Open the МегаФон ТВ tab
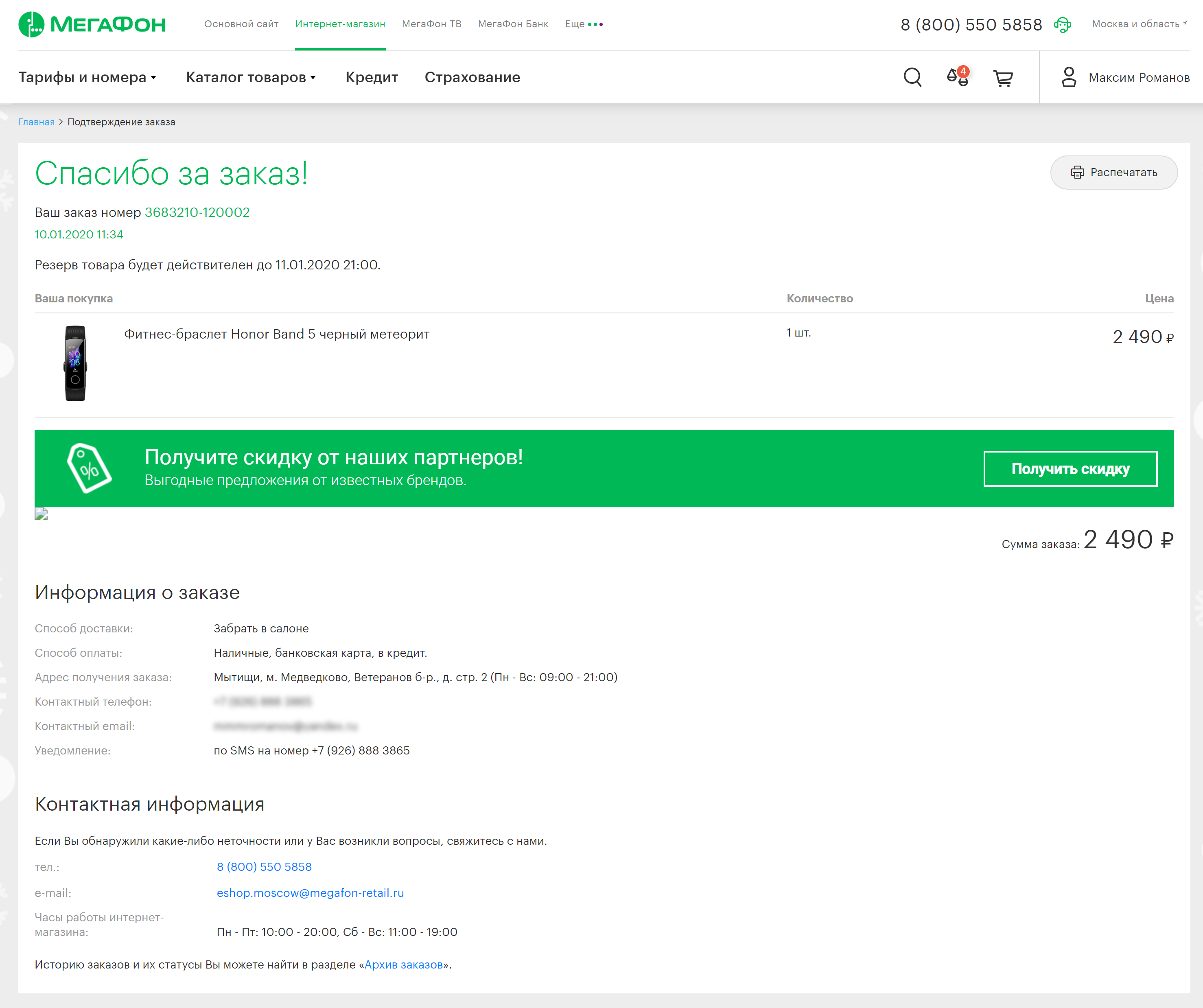 pos(431,24)
